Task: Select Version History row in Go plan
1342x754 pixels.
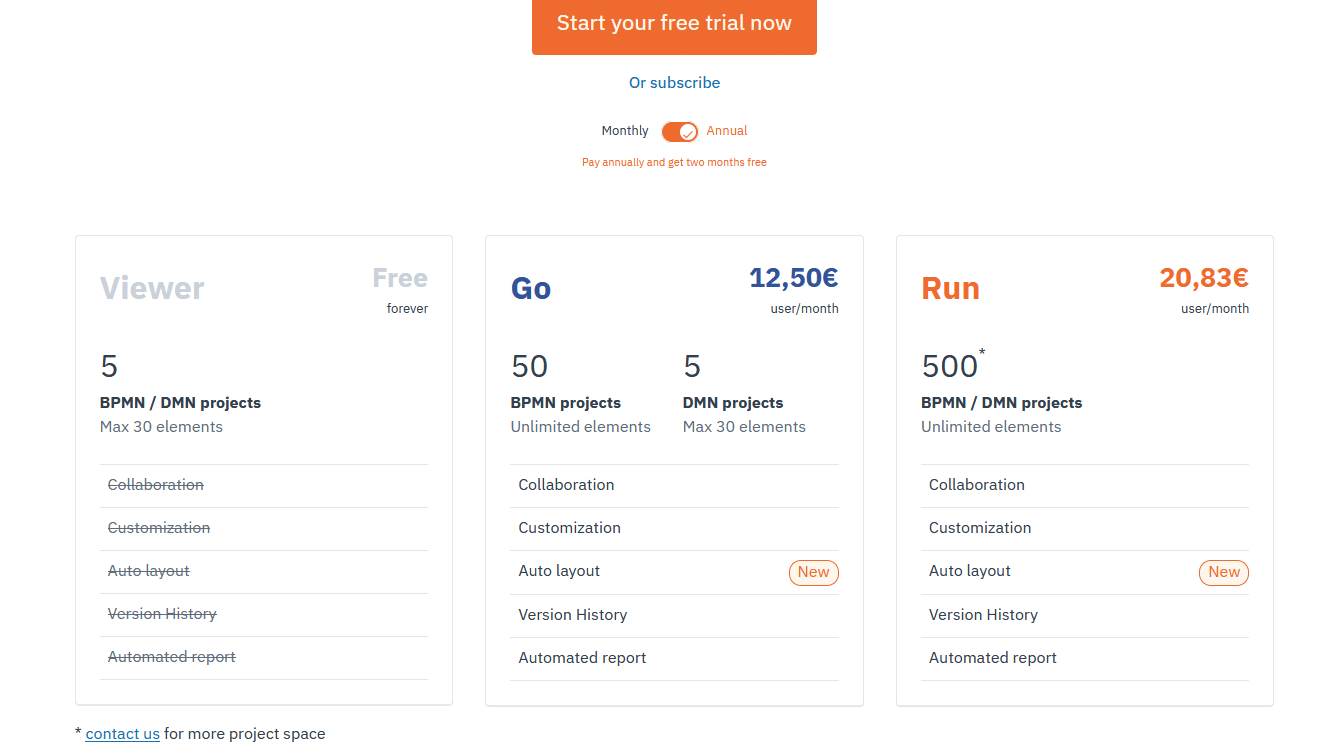Action: (674, 615)
